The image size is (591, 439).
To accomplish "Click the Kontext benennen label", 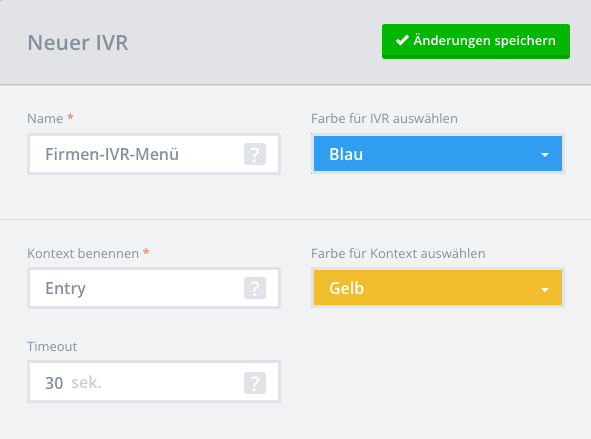I will [x=83, y=254].
